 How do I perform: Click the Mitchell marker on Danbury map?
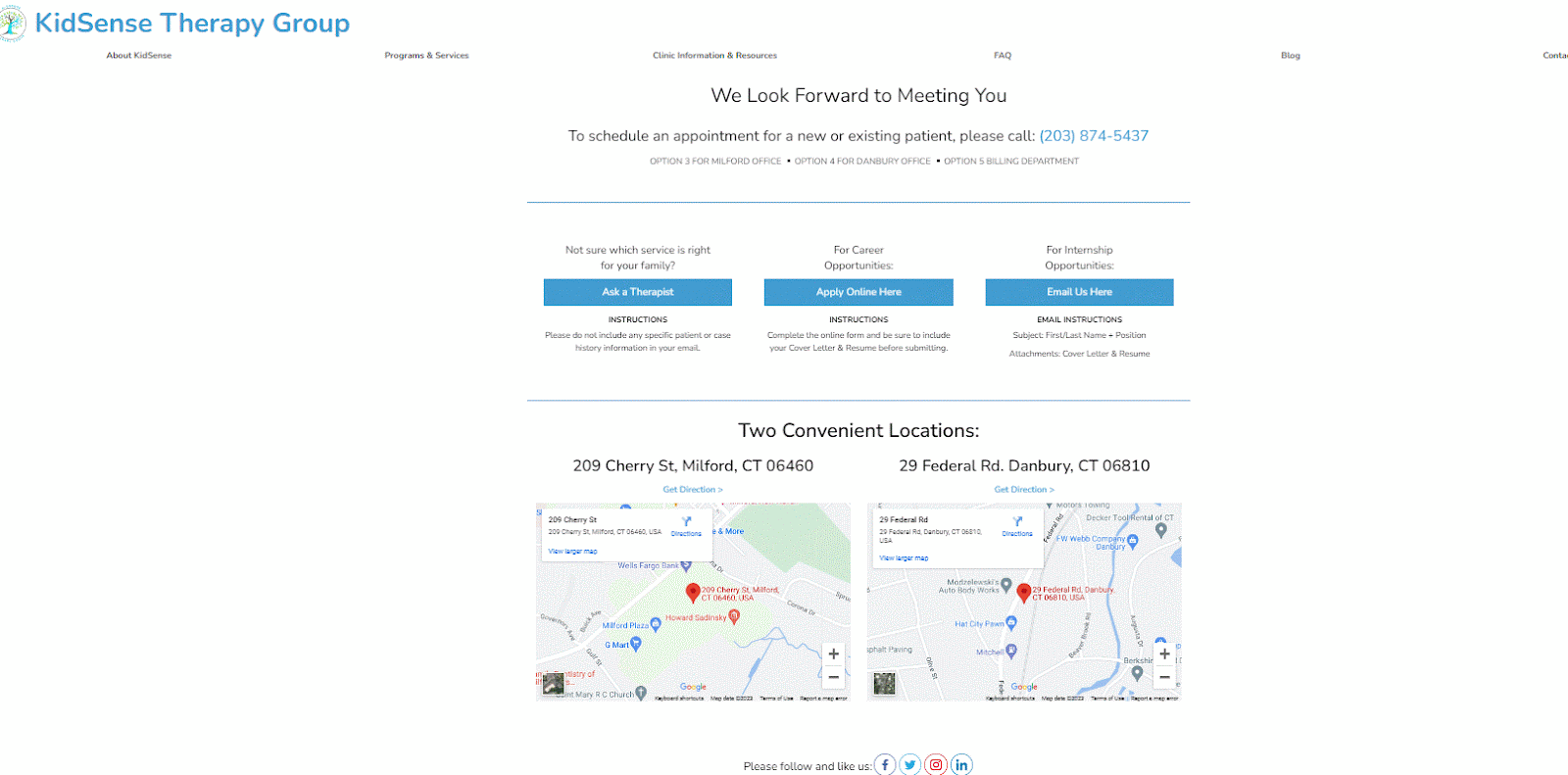pyautogui.click(x=1011, y=651)
